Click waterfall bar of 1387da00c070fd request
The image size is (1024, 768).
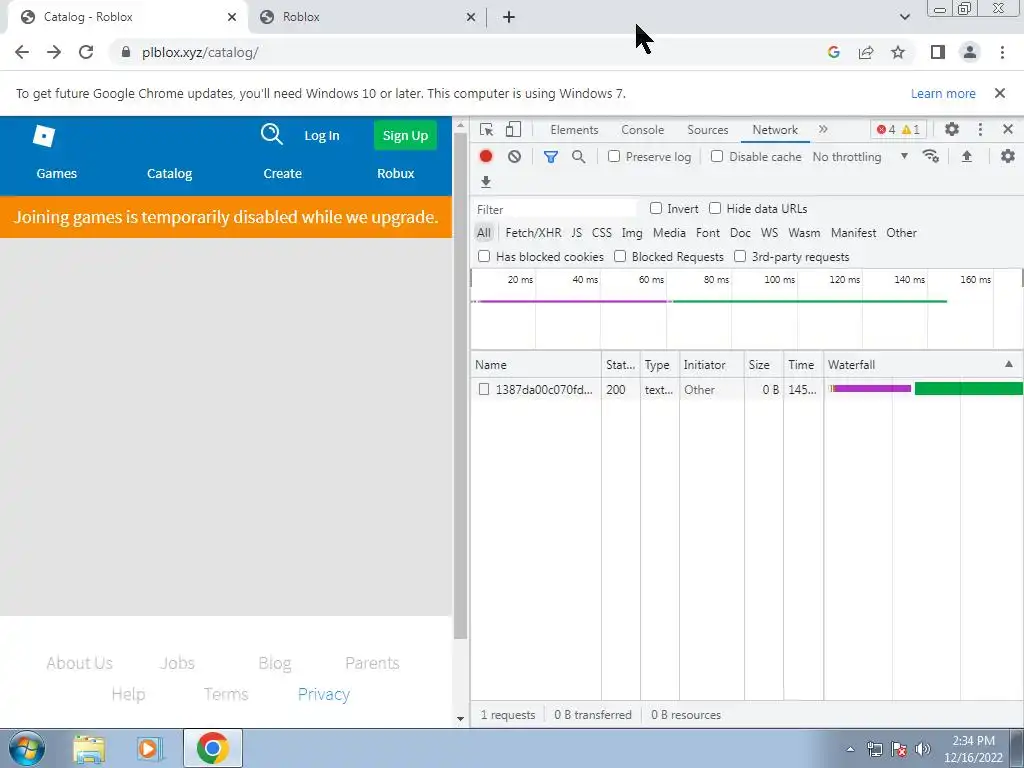click(926, 389)
